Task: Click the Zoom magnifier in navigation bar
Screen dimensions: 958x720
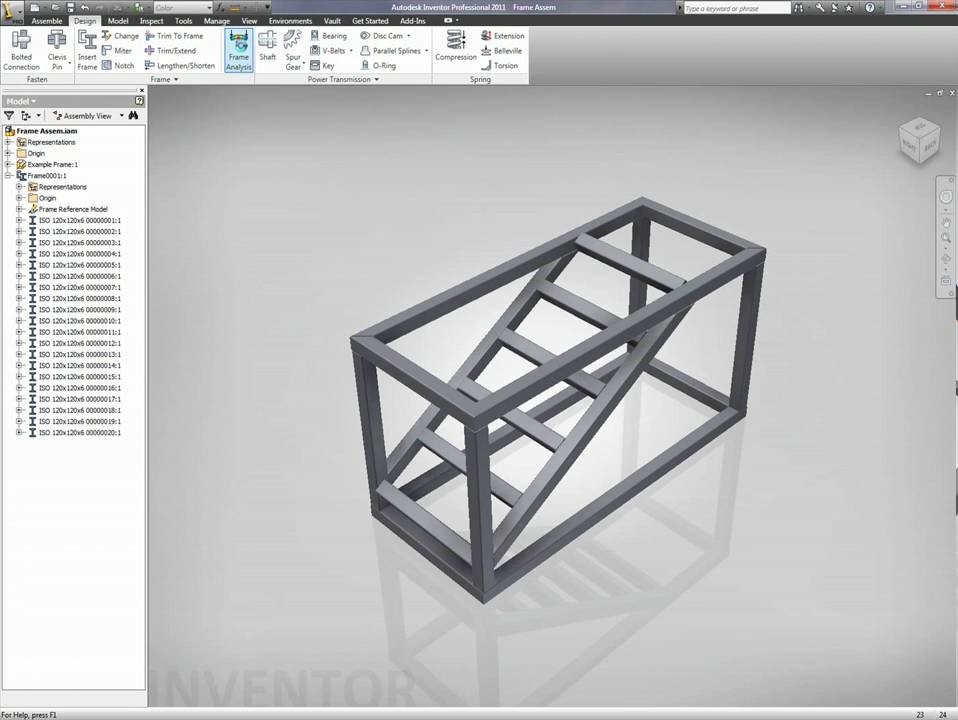Action: click(946, 238)
